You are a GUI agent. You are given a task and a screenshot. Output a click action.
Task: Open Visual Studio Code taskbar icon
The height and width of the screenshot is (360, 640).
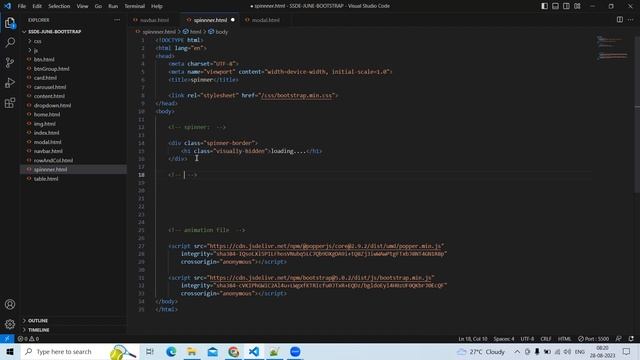click(x=254, y=351)
